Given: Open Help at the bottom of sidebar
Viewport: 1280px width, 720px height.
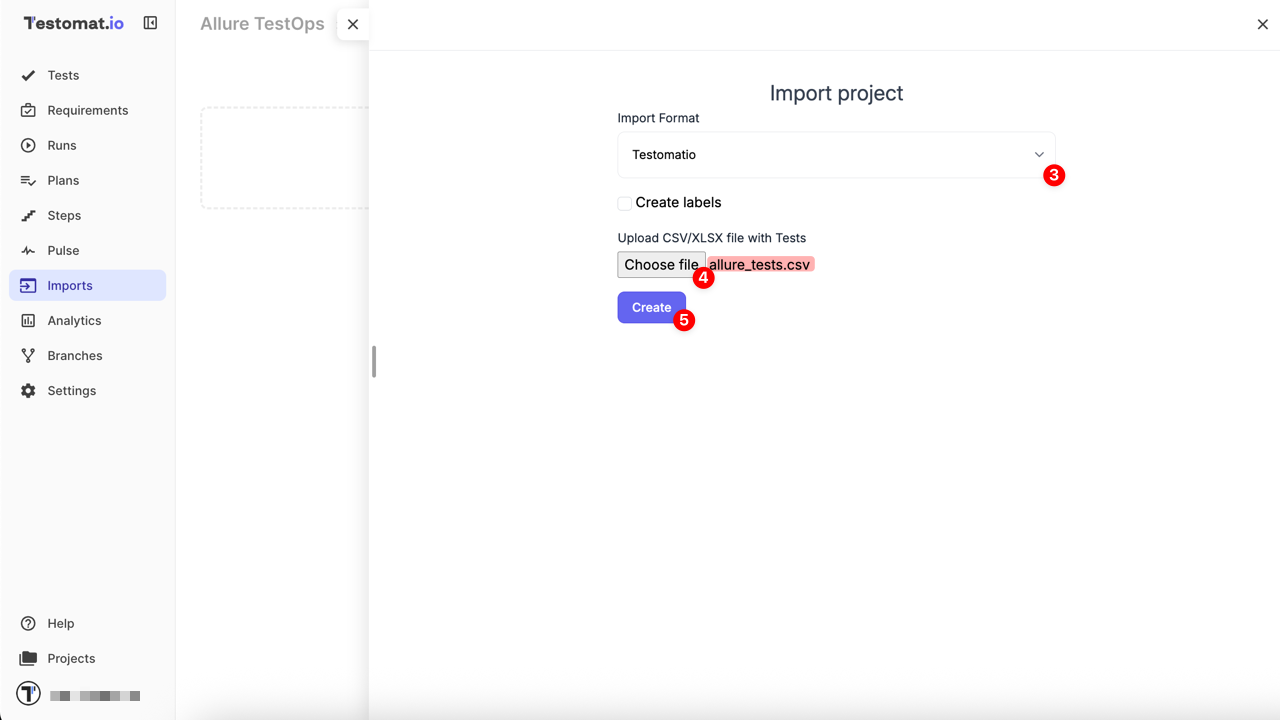Looking at the screenshot, I should [60, 623].
